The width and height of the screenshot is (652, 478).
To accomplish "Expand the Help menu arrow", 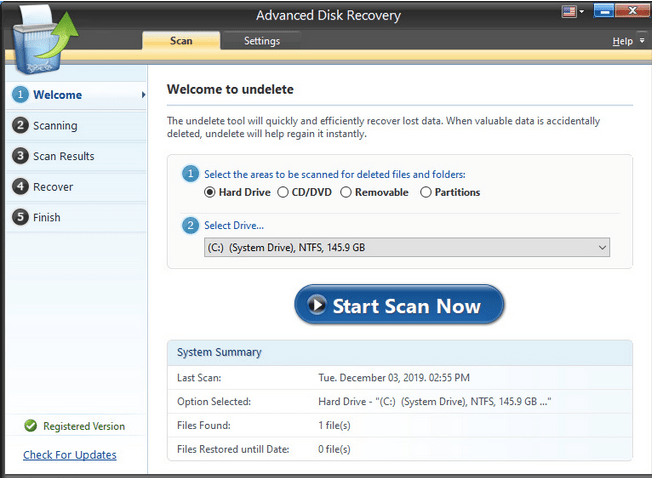I will point(642,40).
